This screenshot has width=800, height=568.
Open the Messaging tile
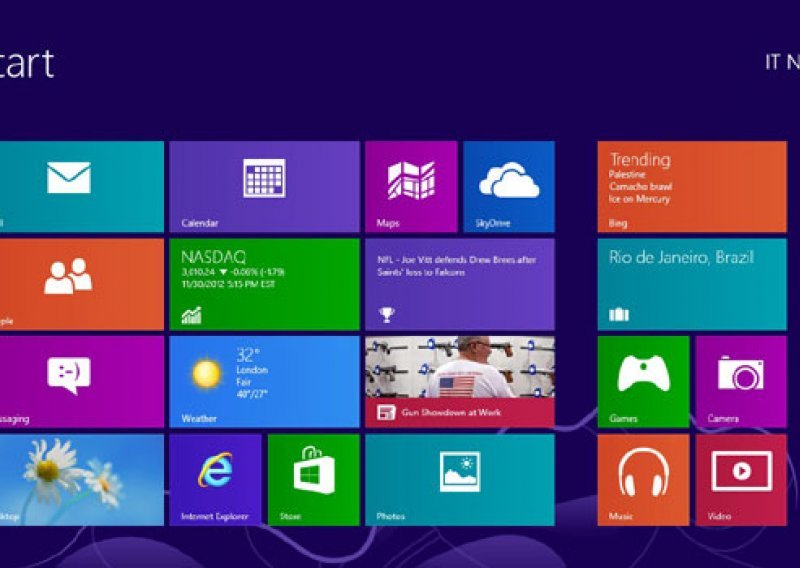coord(82,382)
